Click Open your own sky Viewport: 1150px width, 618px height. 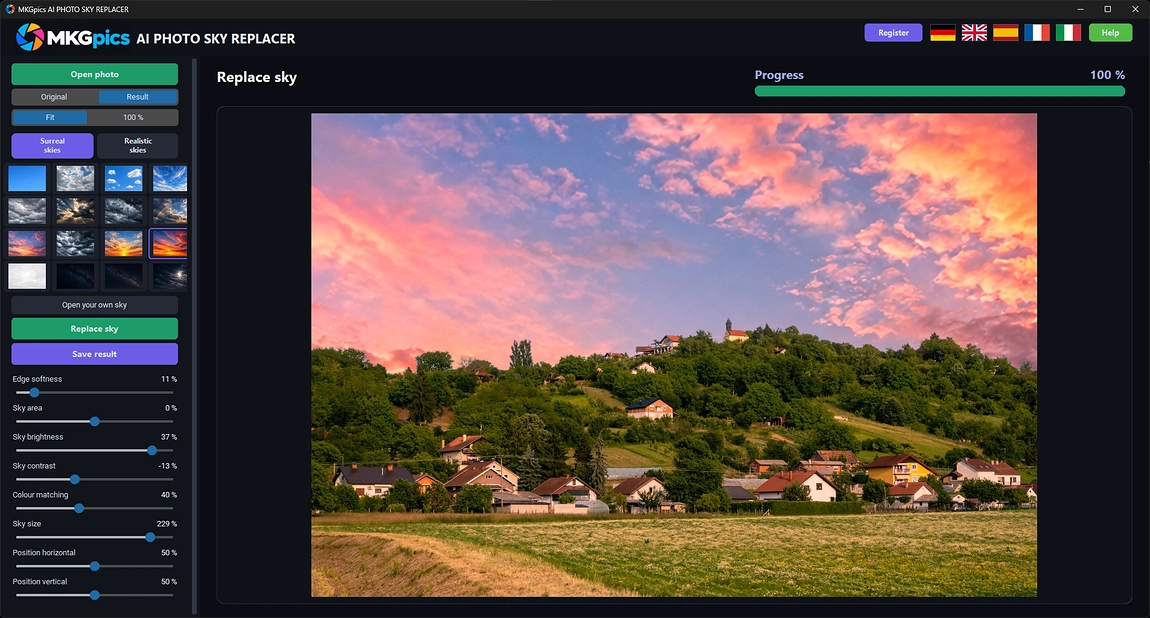[95, 305]
